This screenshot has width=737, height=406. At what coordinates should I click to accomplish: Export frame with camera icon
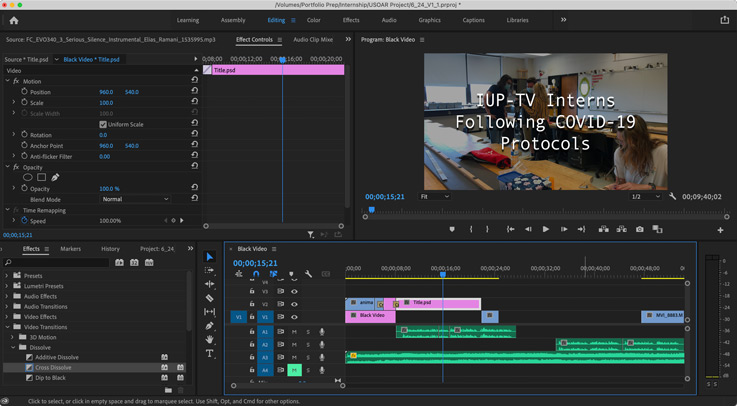(640, 229)
